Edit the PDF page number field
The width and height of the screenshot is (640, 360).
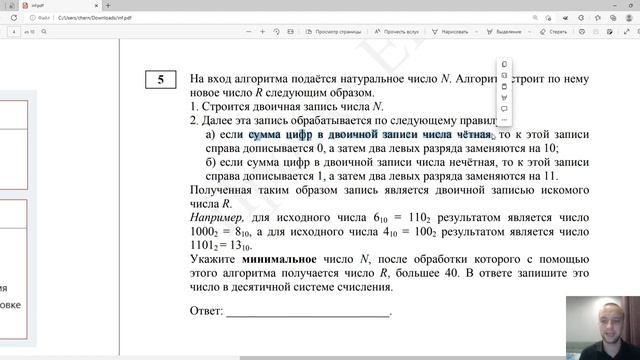tap(14, 31)
